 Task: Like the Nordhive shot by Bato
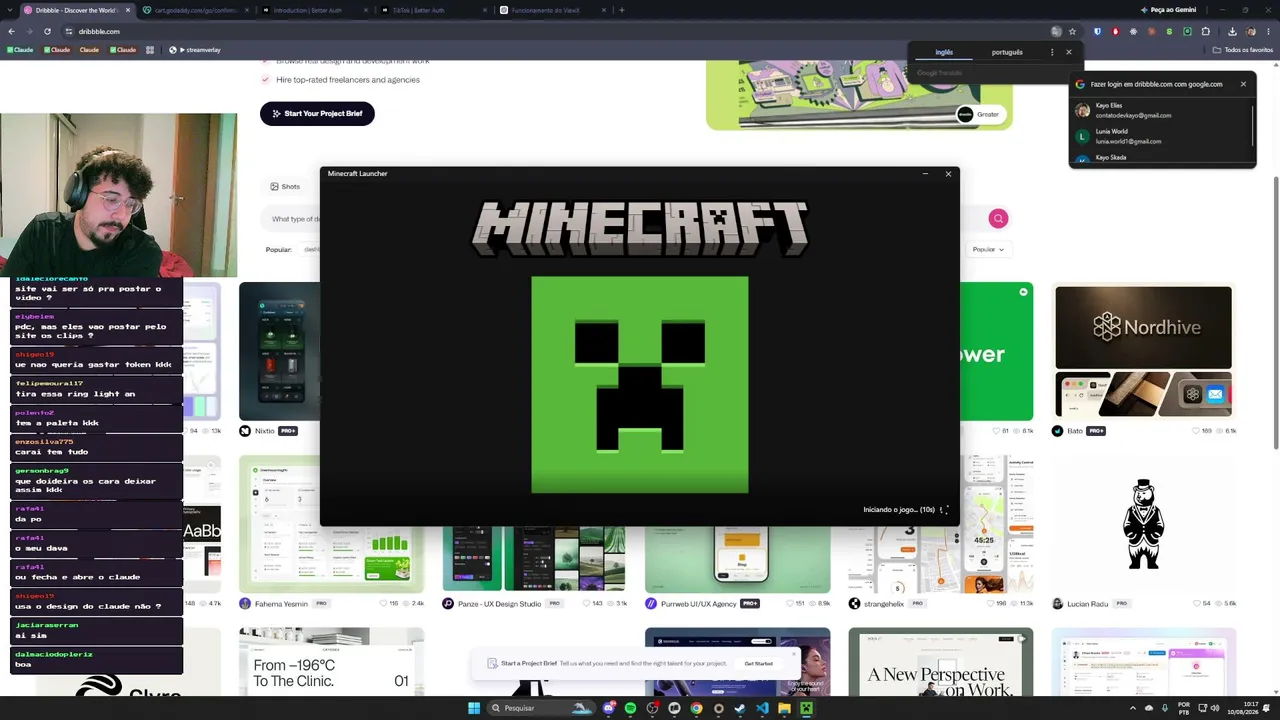click(x=1197, y=431)
